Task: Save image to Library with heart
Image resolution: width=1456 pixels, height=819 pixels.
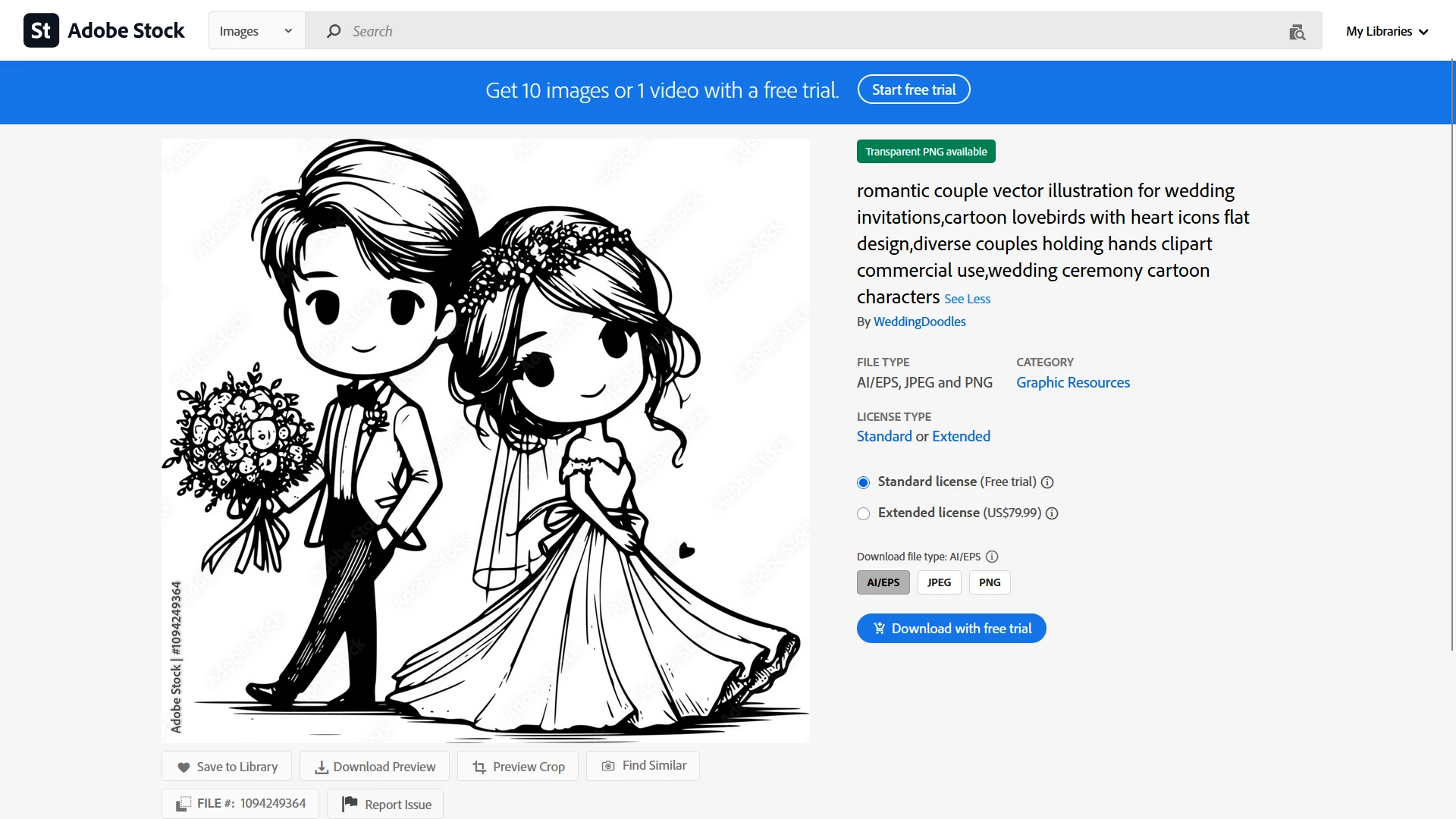Action: click(x=227, y=767)
